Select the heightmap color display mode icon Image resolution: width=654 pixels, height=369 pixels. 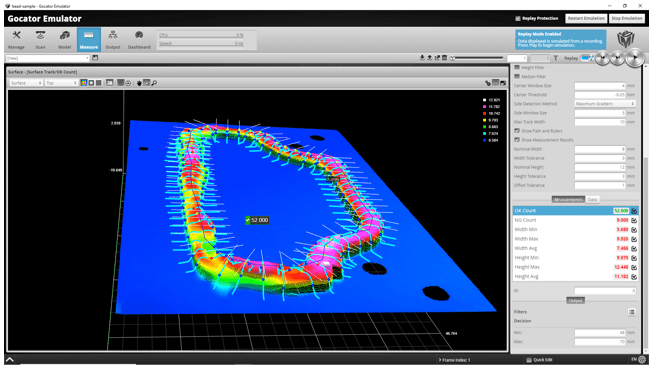pyautogui.click(x=84, y=83)
